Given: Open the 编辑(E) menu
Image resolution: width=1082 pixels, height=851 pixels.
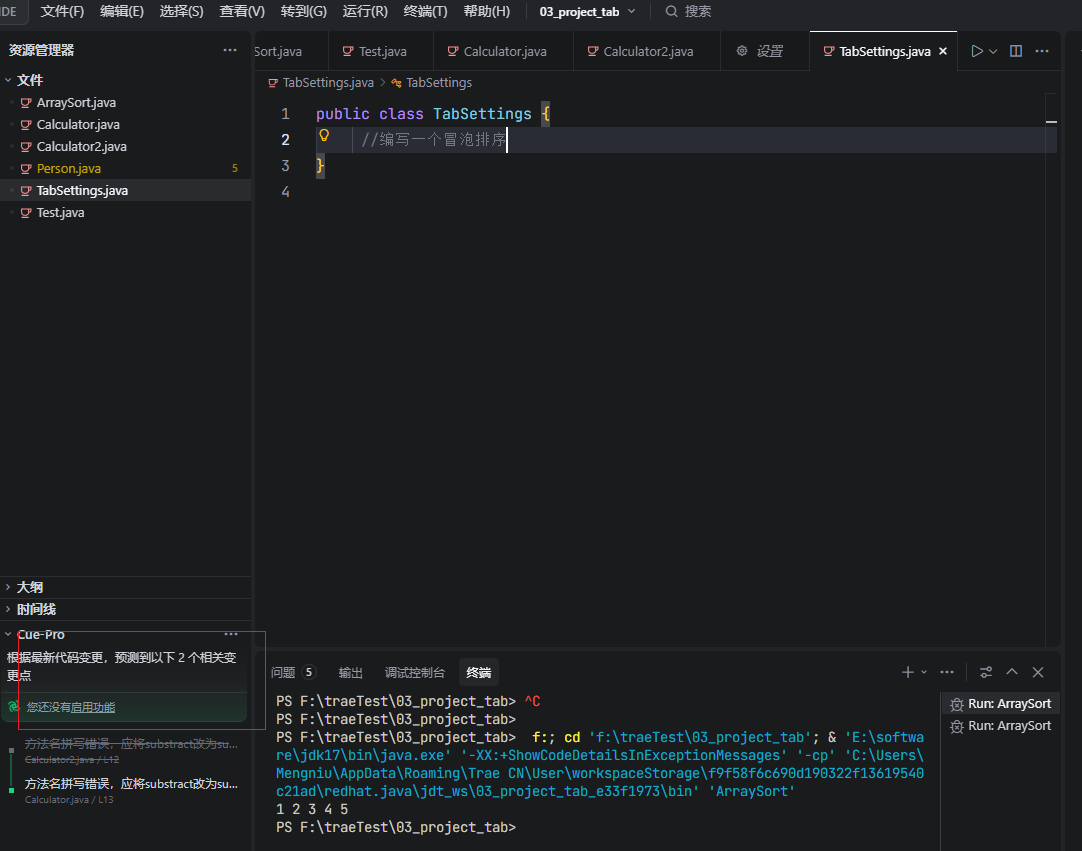Looking at the screenshot, I should pyautogui.click(x=121, y=12).
